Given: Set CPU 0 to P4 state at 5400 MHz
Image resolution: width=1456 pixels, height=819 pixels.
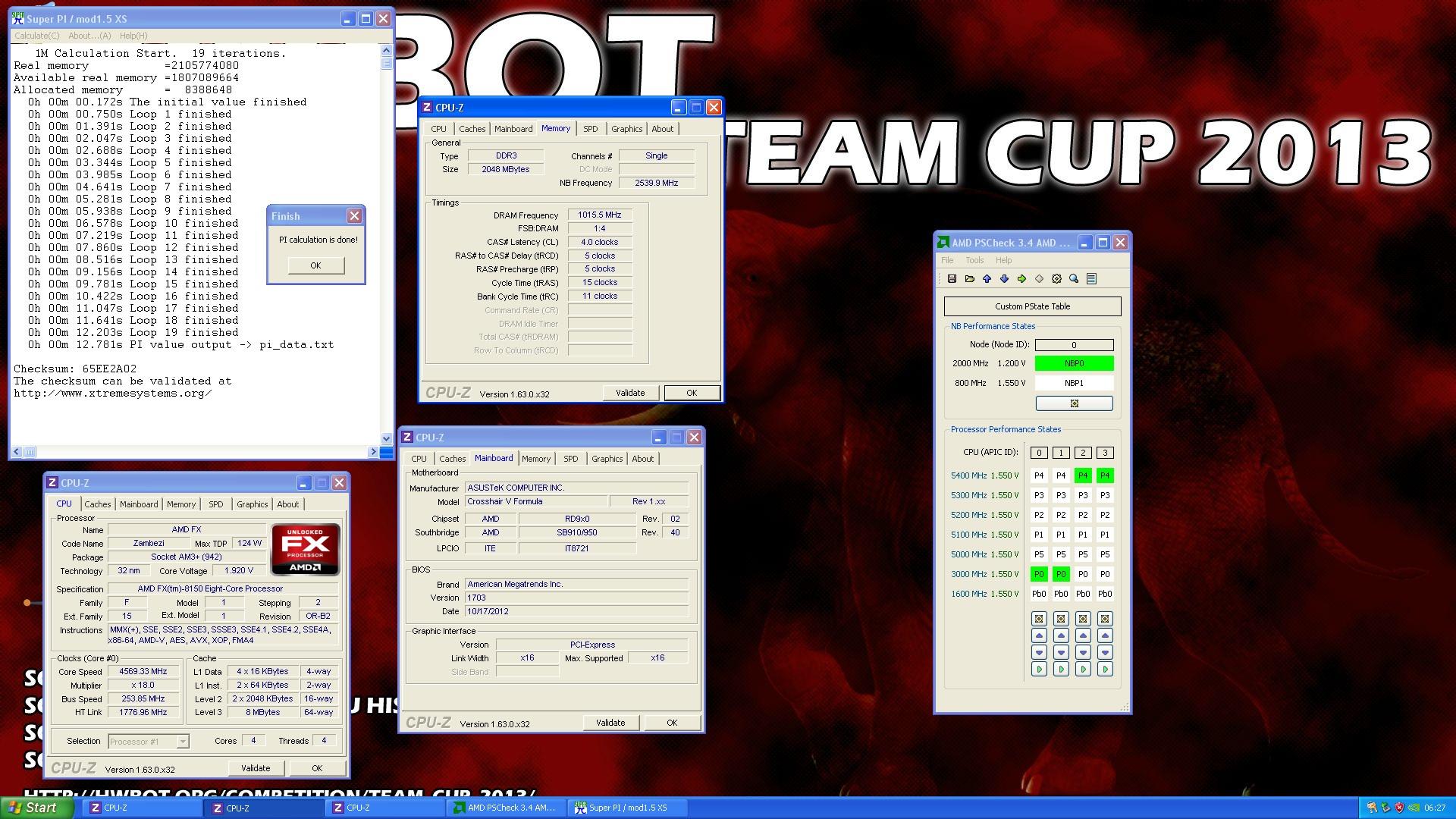Looking at the screenshot, I should [1039, 475].
